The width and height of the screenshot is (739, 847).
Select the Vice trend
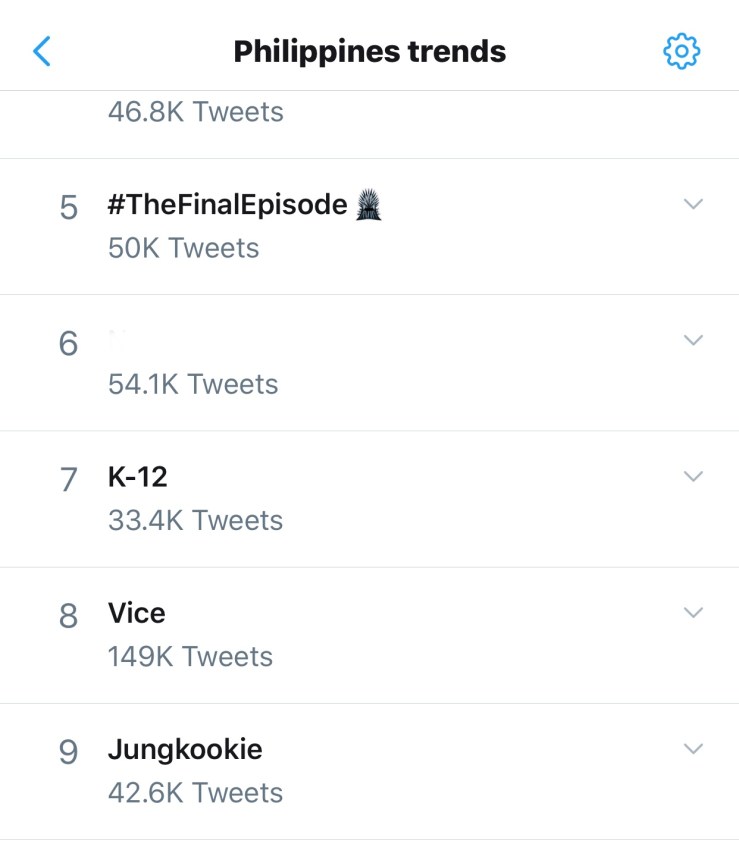[x=137, y=613]
